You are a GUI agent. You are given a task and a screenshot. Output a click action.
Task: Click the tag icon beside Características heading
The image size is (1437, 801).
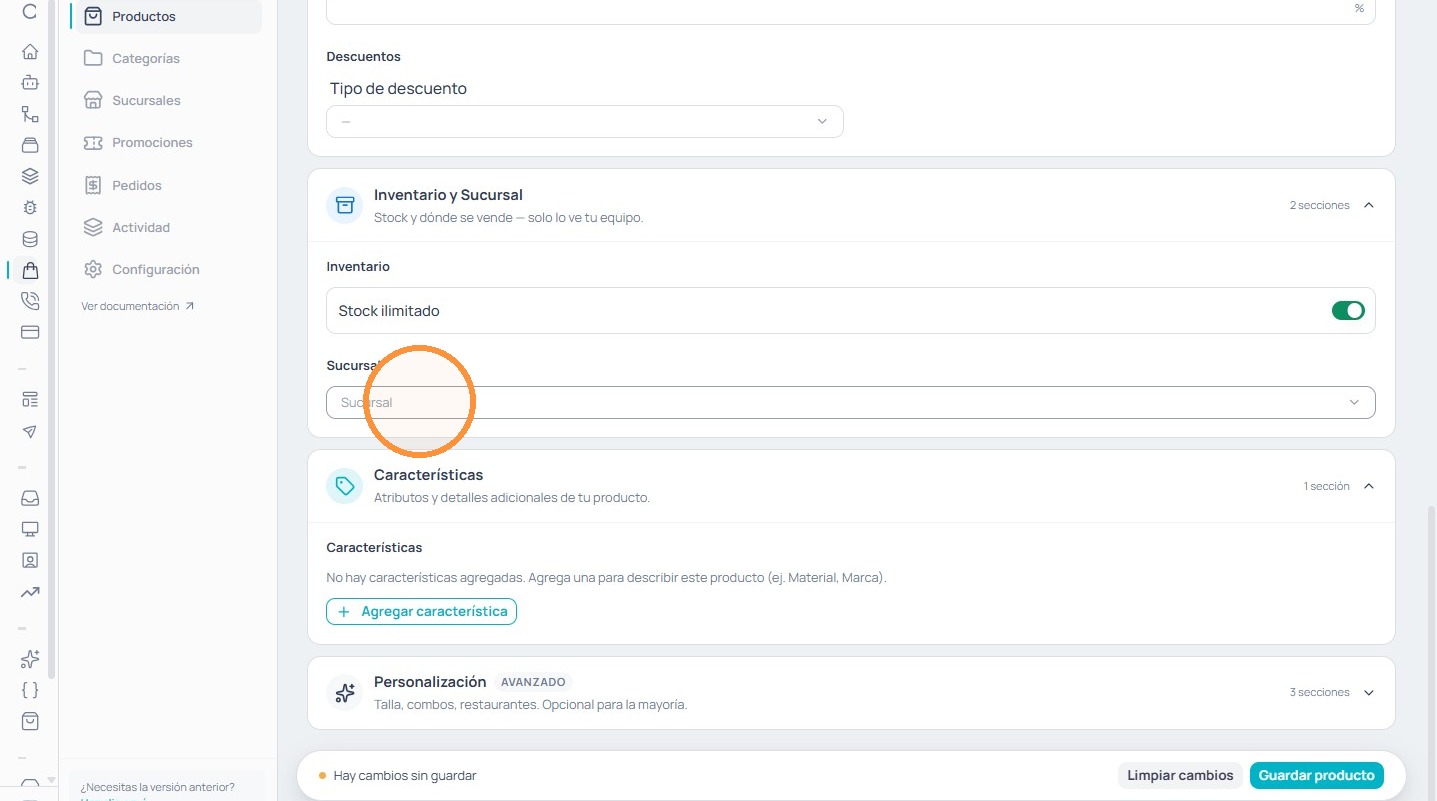pos(345,486)
